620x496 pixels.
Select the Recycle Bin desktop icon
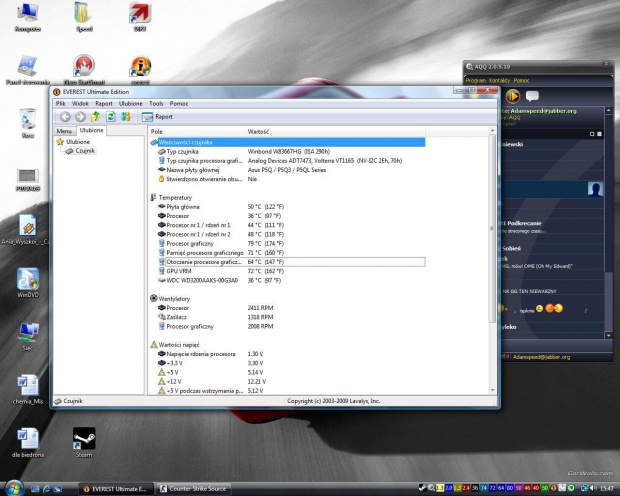(28, 123)
